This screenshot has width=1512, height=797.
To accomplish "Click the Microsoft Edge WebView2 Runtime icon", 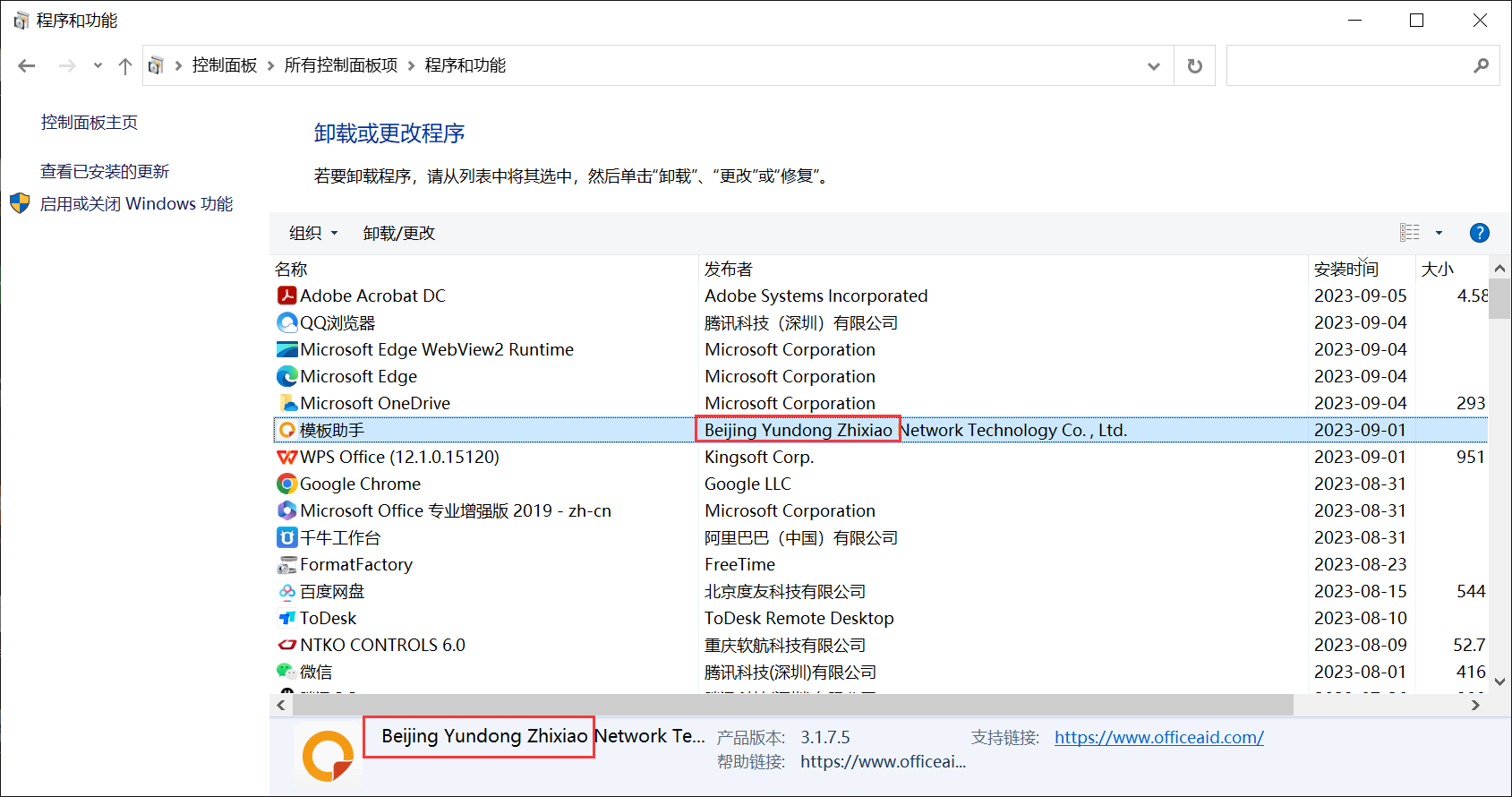I will pos(286,349).
